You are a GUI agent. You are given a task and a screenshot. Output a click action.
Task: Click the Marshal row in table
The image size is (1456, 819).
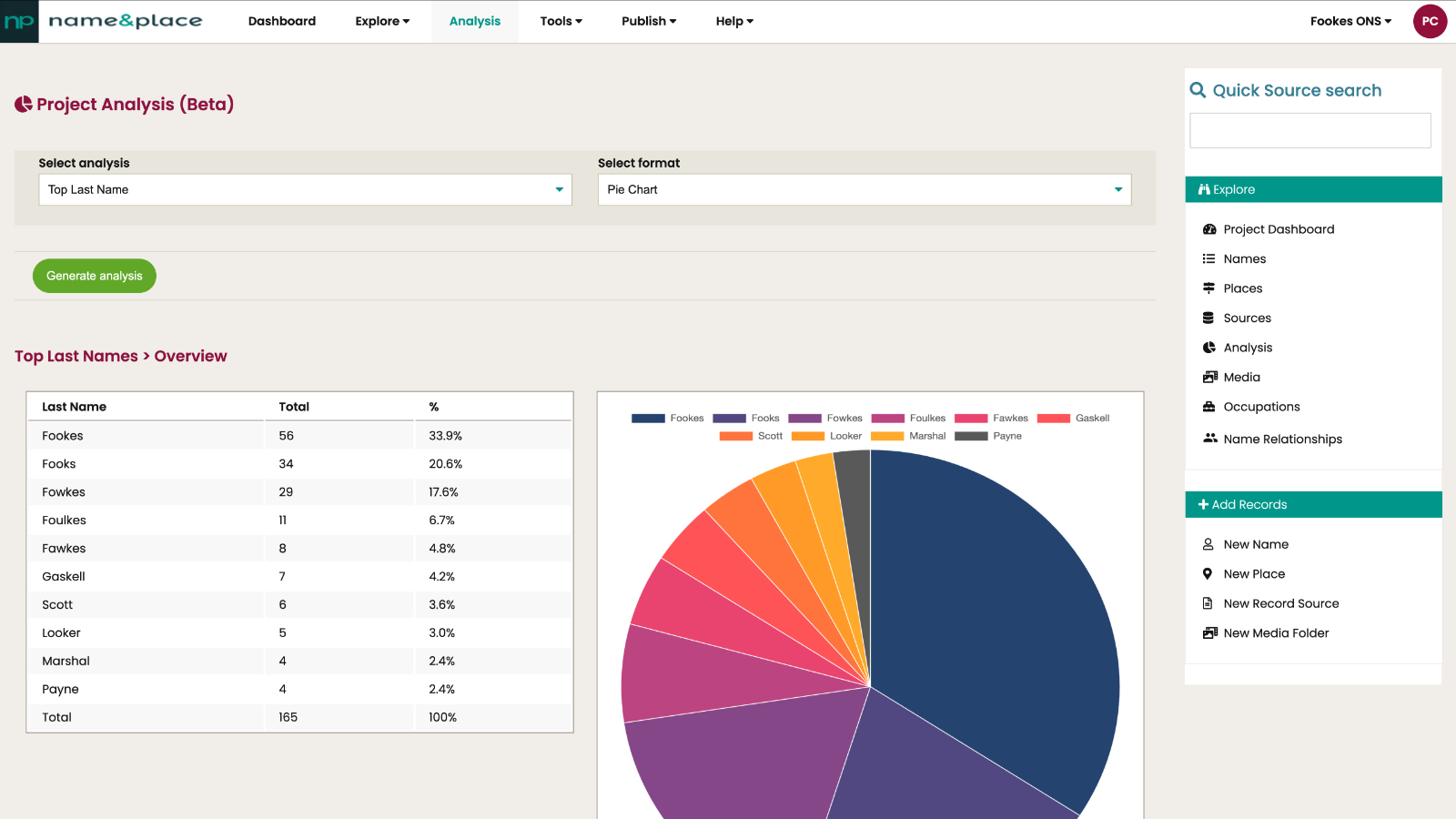pos(299,661)
